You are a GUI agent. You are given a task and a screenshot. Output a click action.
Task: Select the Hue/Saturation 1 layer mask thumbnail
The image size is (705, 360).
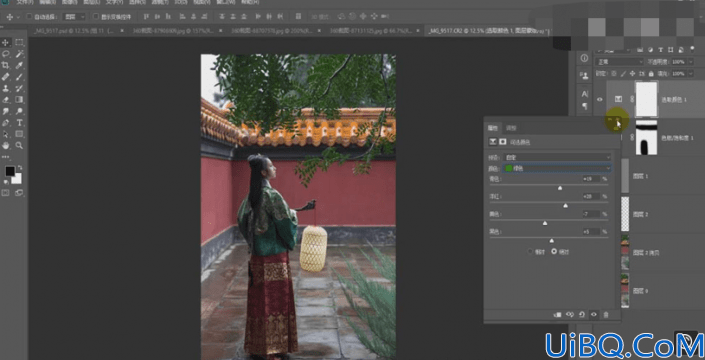click(x=647, y=138)
